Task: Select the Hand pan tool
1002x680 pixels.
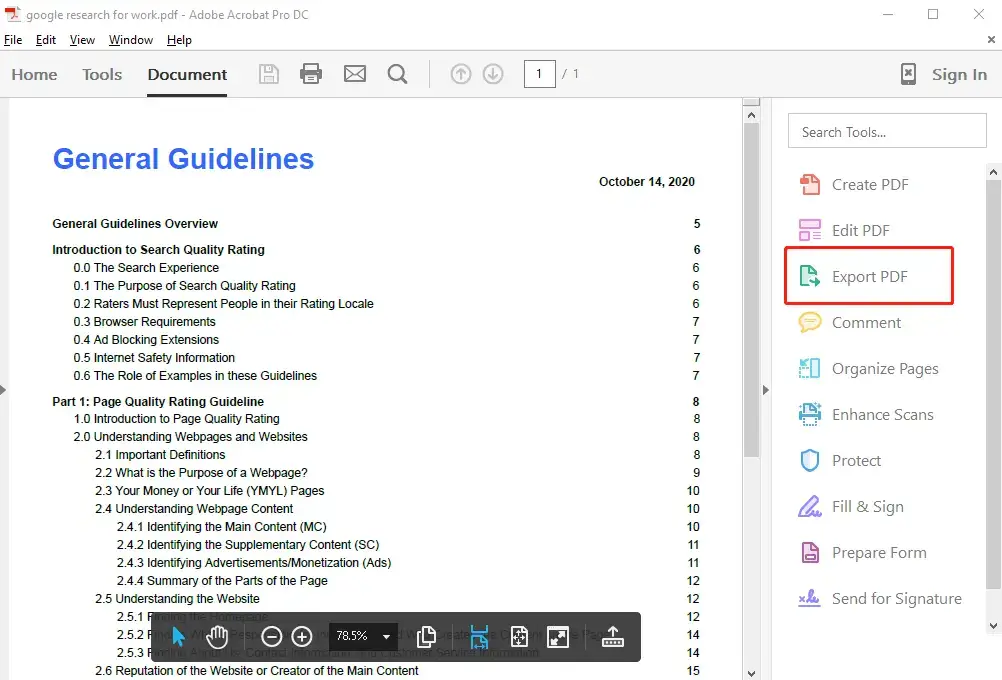Action: (218, 636)
